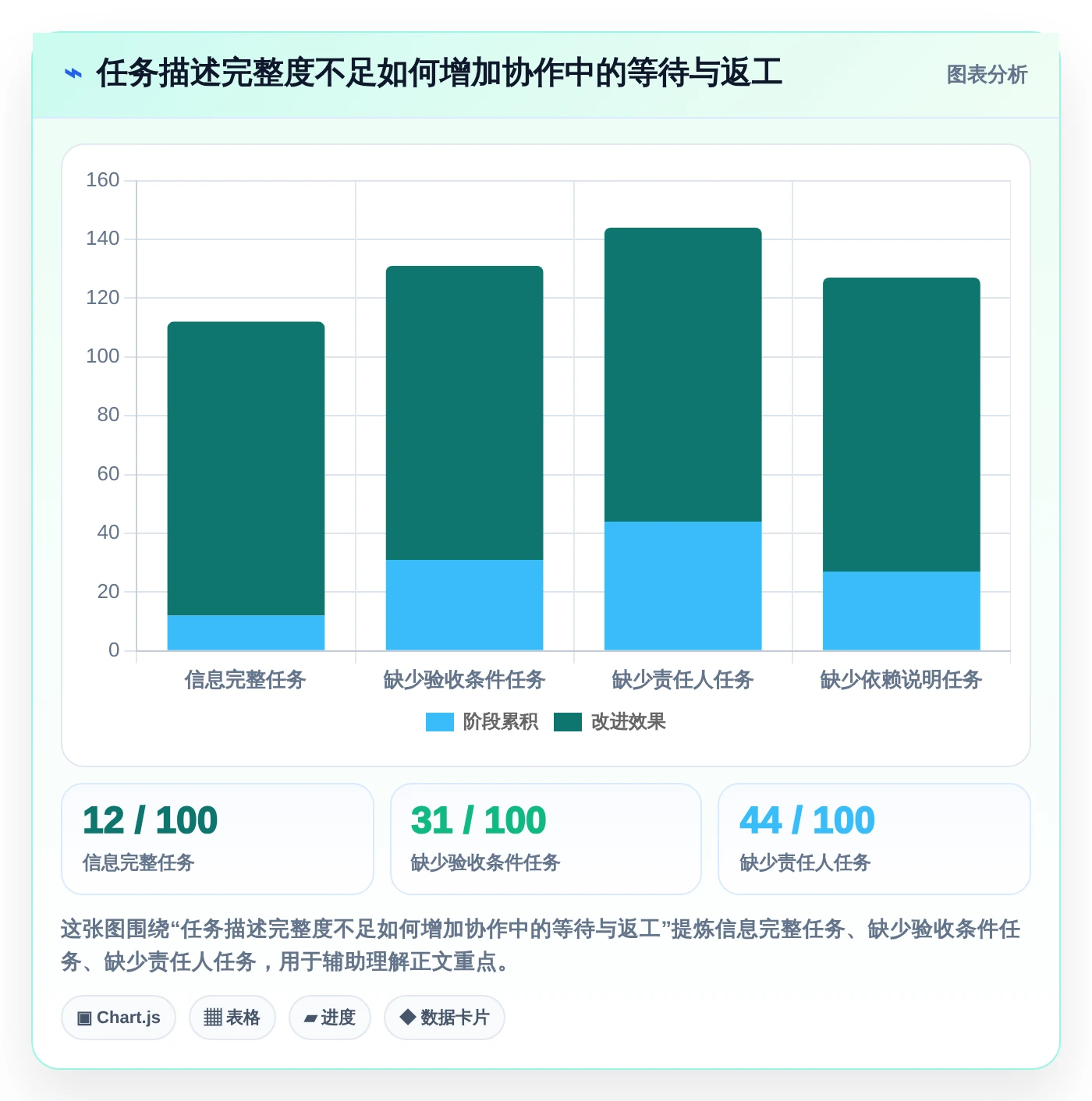Screen dimensions: 1092x1101
Task: Click the 信息完整任务 x-axis label
Action: (x=246, y=680)
